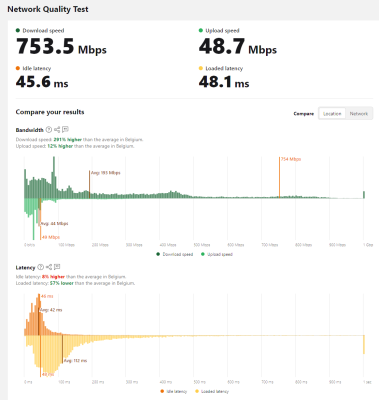Viewport: 379px width, 400px height.
Task: Click the 753.5 Mbps download speed value
Action: pyautogui.click(x=61, y=46)
